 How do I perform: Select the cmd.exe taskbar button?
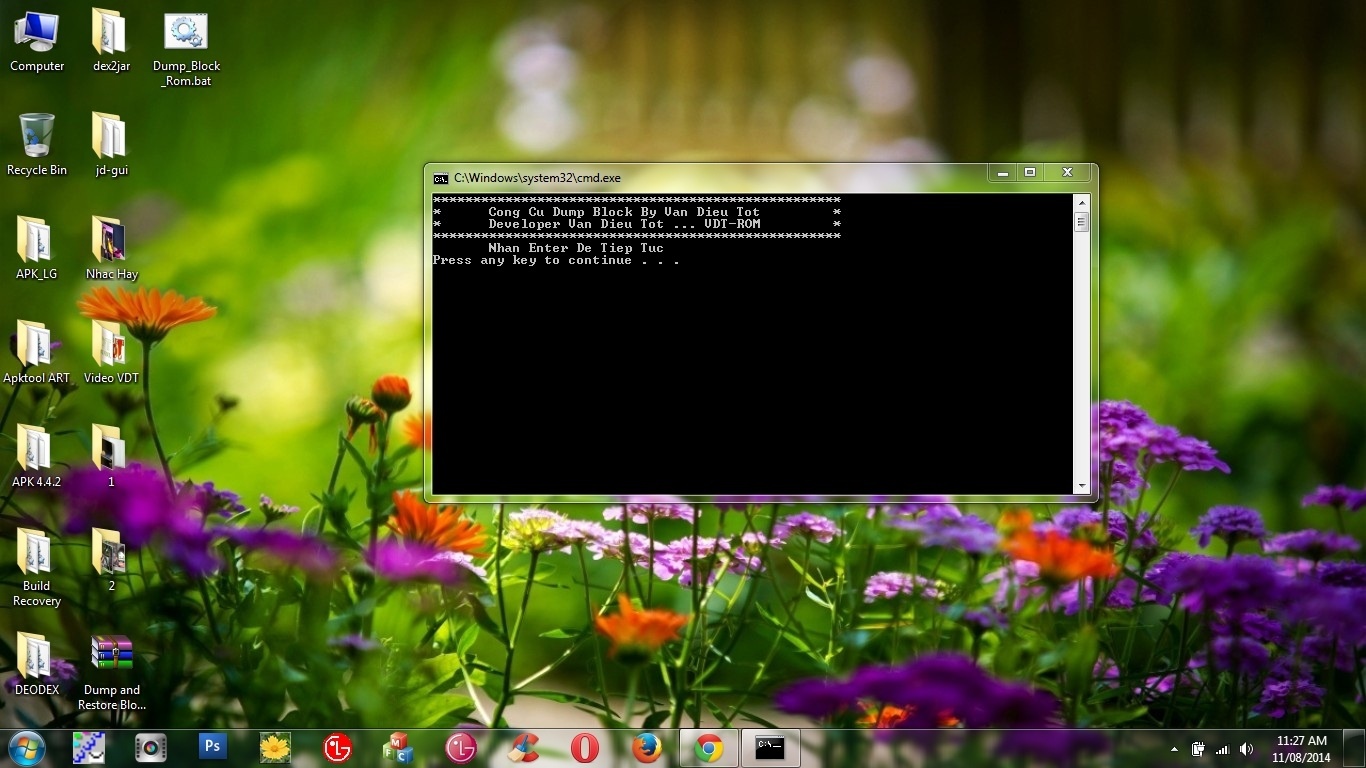click(x=770, y=747)
